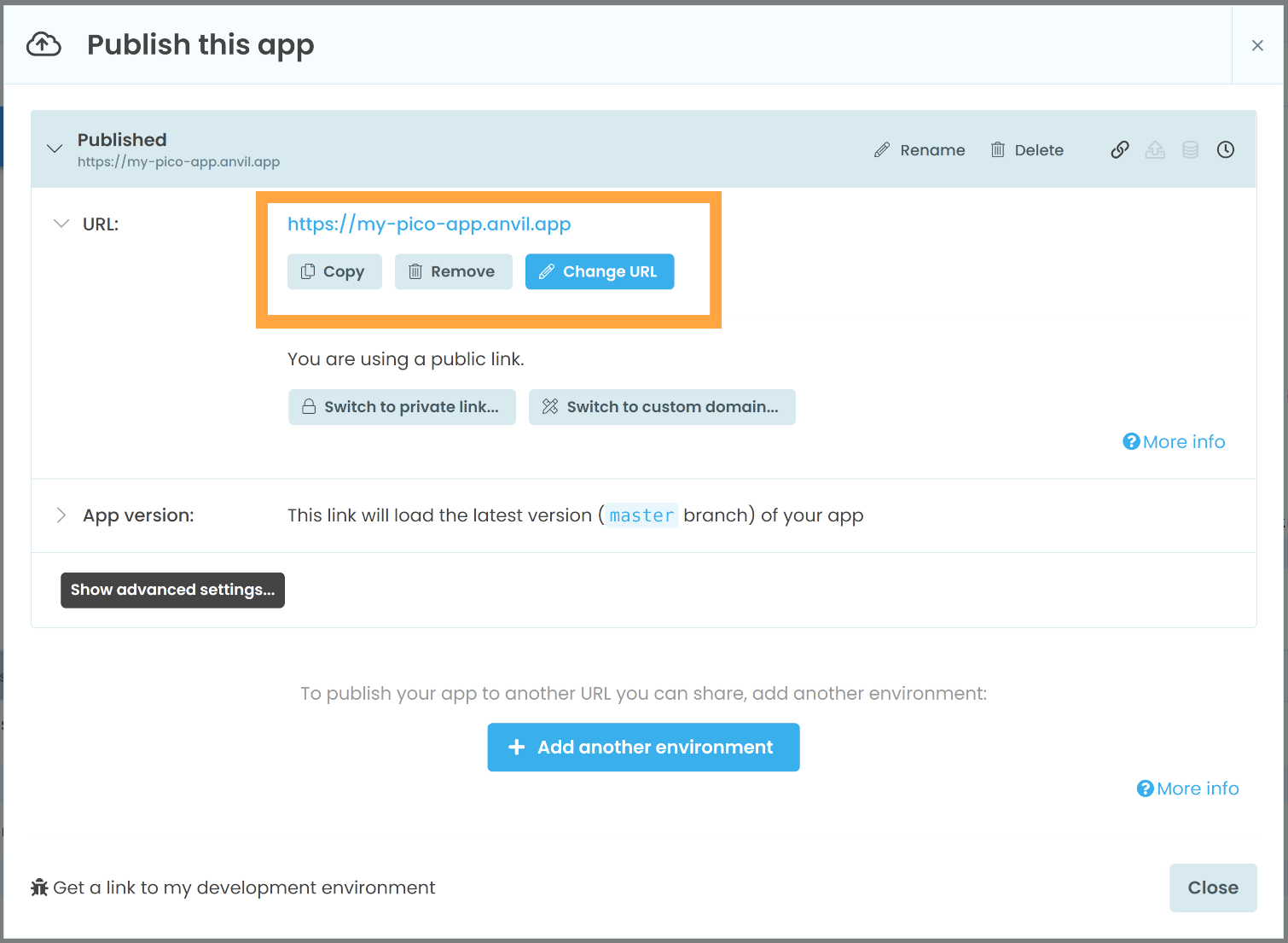Switch to custom domain mode
Screen dimensions: 1288x943
point(662,407)
